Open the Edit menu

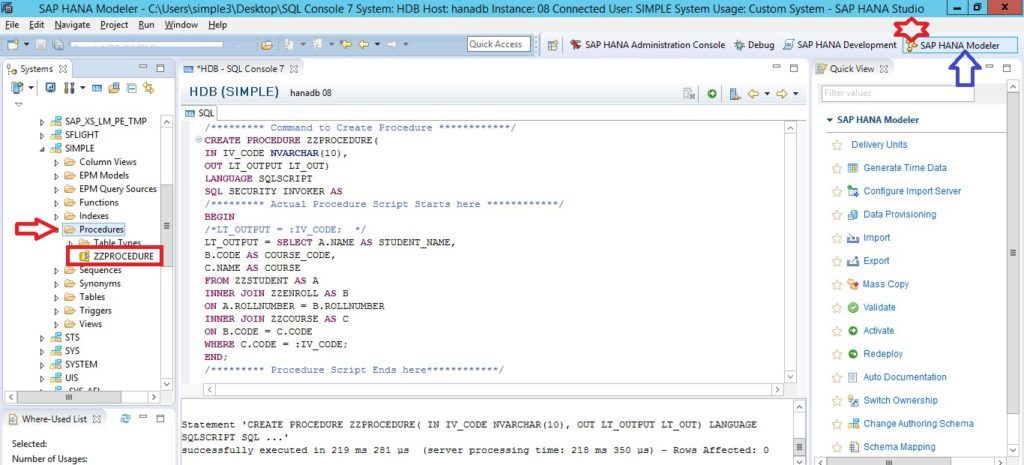click(x=37, y=25)
